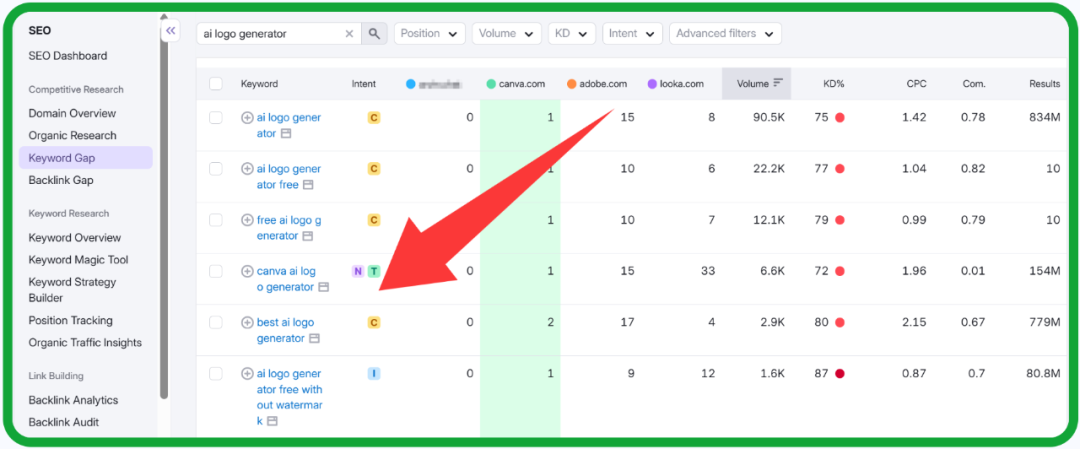The image size is (1080, 449).
Task: Click plus icon beside 'best ai logo generator'
Action: [x=247, y=323]
